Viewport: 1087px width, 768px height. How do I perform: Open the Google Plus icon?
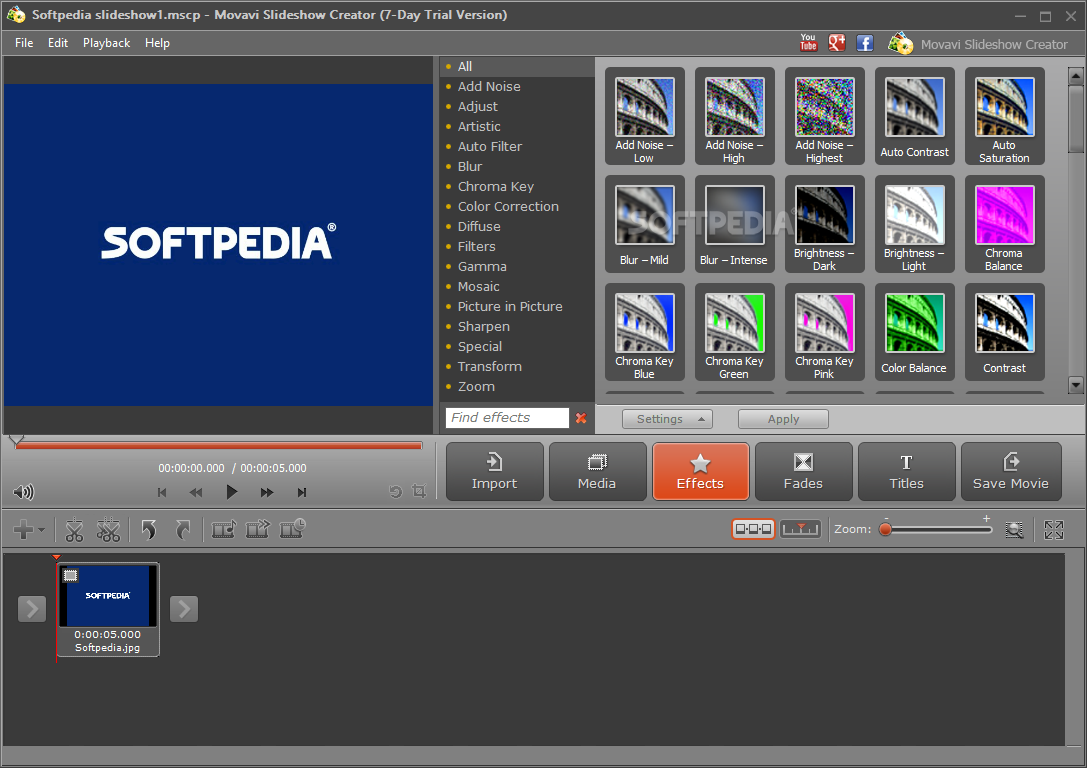tap(837, 43)
